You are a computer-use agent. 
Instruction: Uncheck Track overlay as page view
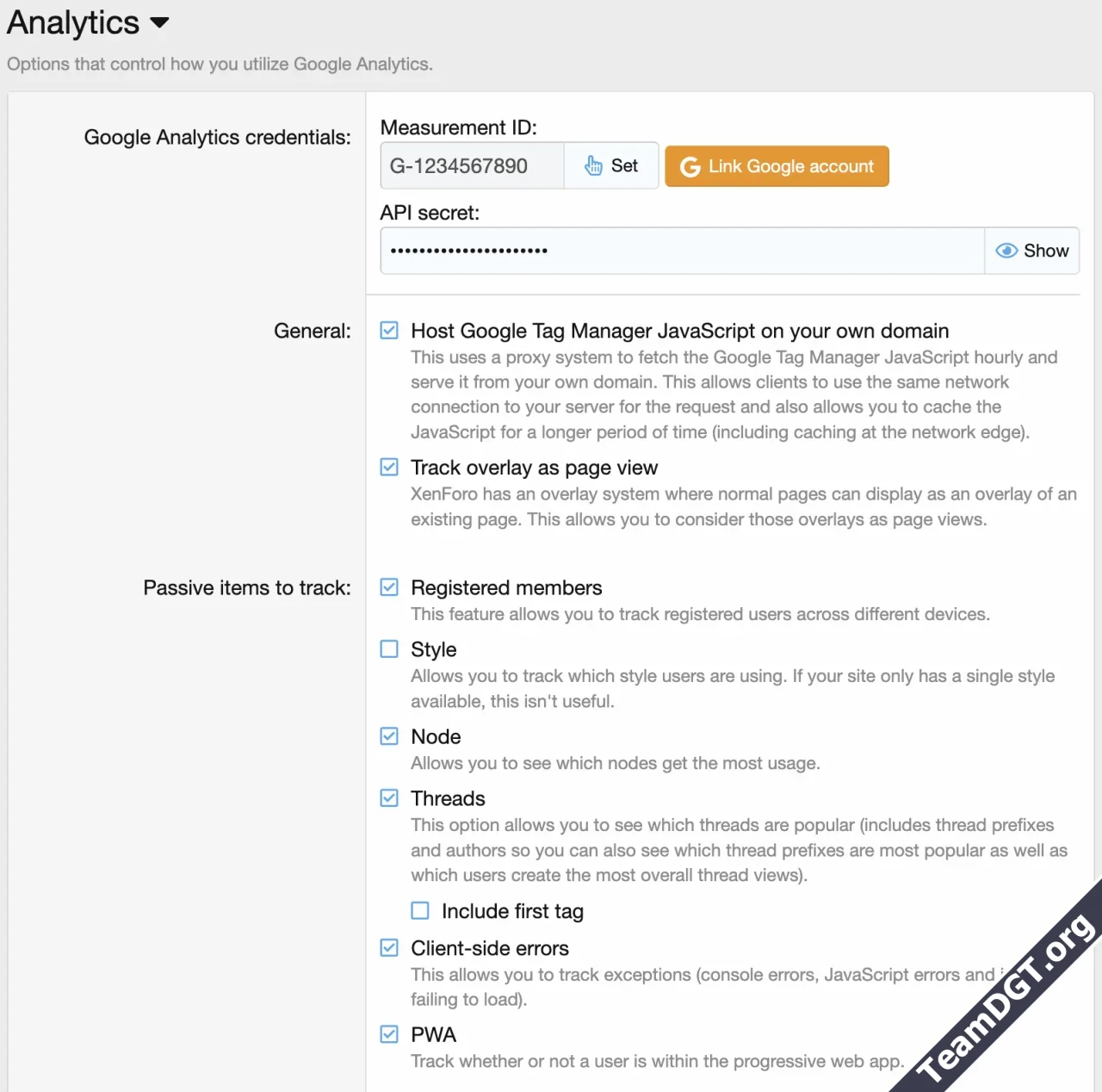[x=389, y=467]
